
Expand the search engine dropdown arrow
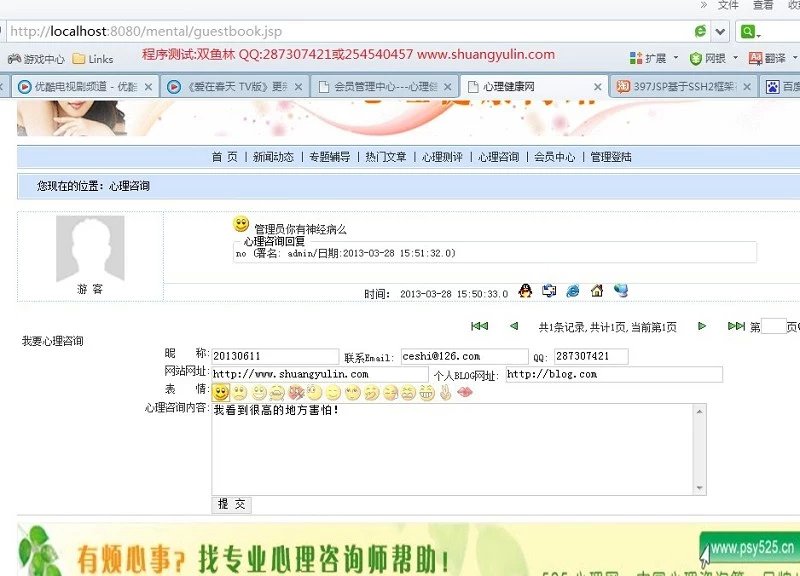759,35
